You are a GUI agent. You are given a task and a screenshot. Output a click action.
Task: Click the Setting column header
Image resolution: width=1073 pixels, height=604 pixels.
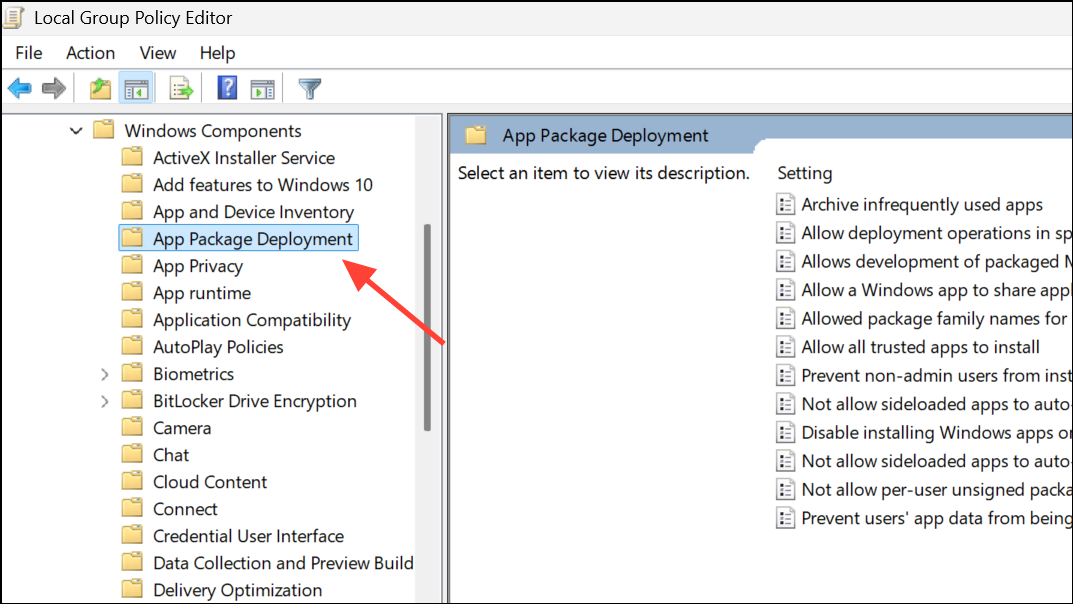click(805, 173)
